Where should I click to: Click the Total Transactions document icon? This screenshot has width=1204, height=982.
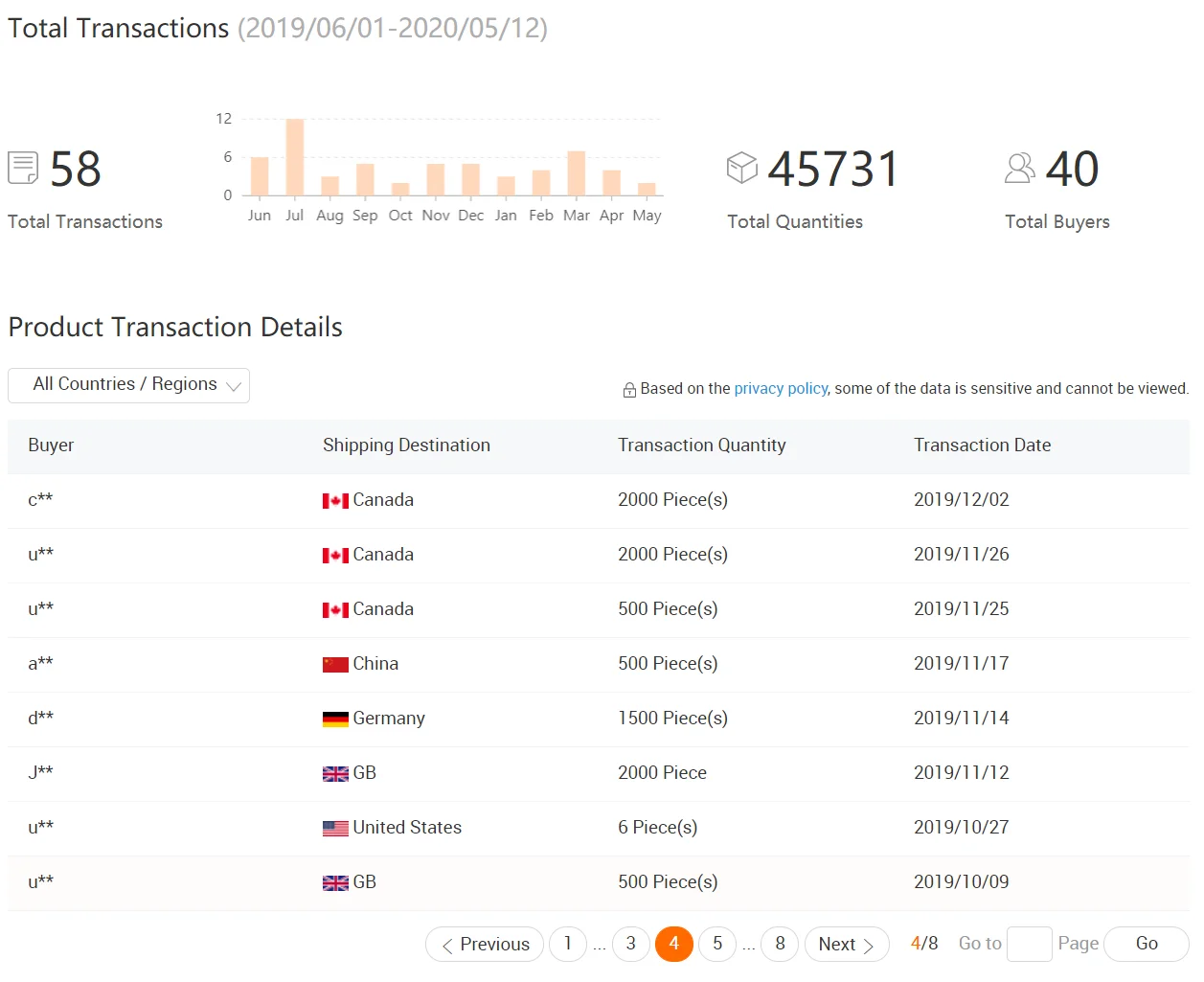pyautogui.click(x=23, y=168)
